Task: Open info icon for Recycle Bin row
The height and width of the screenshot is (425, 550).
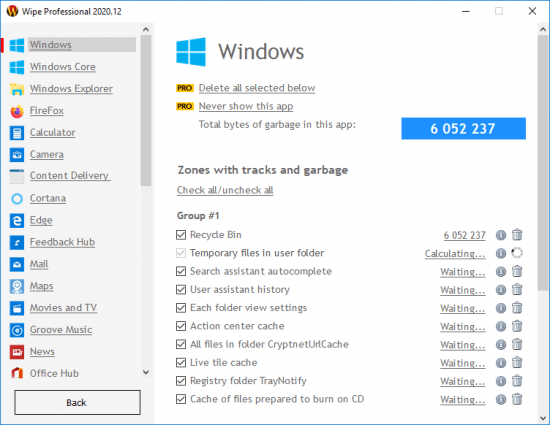Action: [501, 235]
